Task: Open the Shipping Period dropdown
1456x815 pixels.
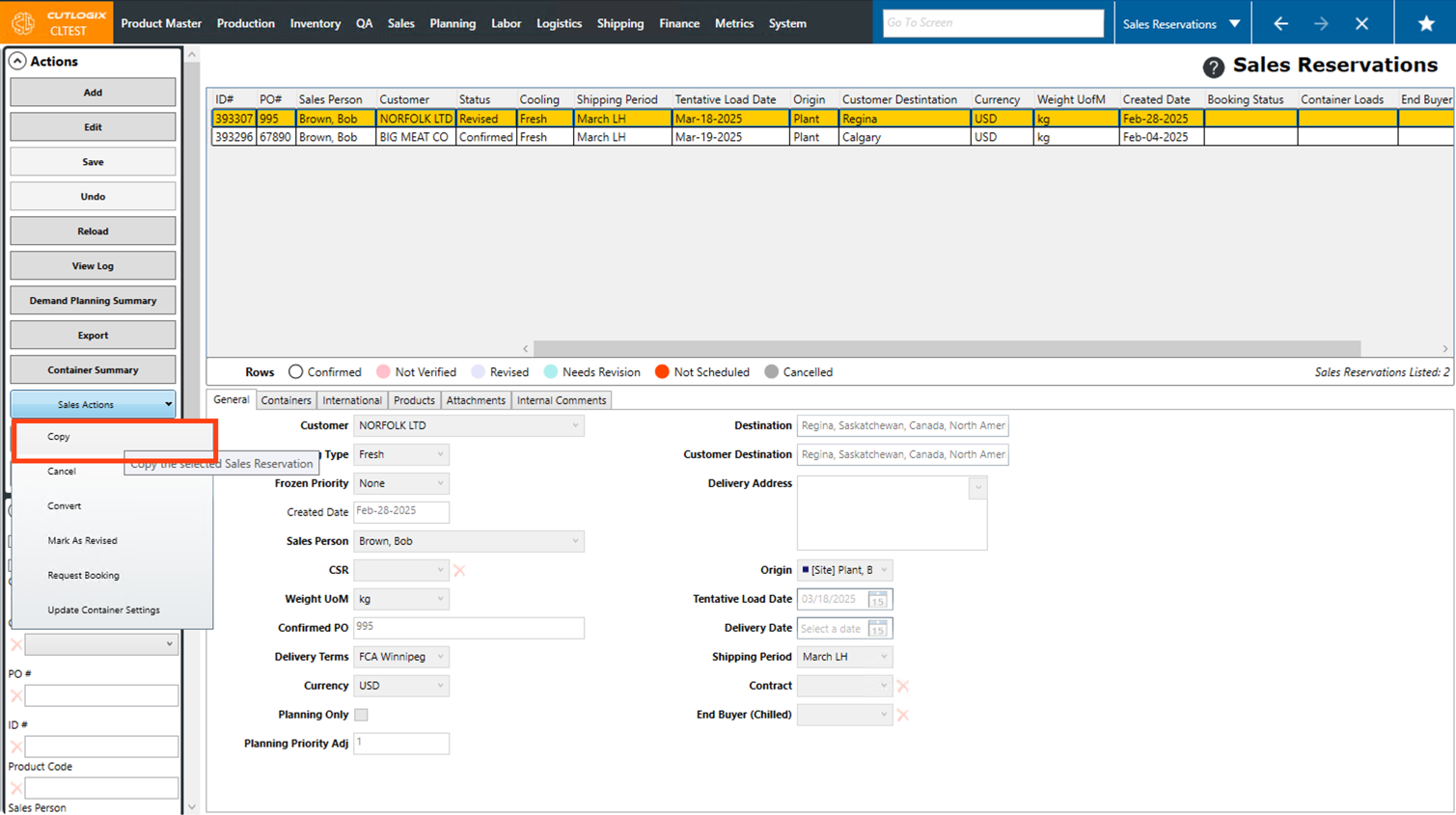Action: [883, 657]
